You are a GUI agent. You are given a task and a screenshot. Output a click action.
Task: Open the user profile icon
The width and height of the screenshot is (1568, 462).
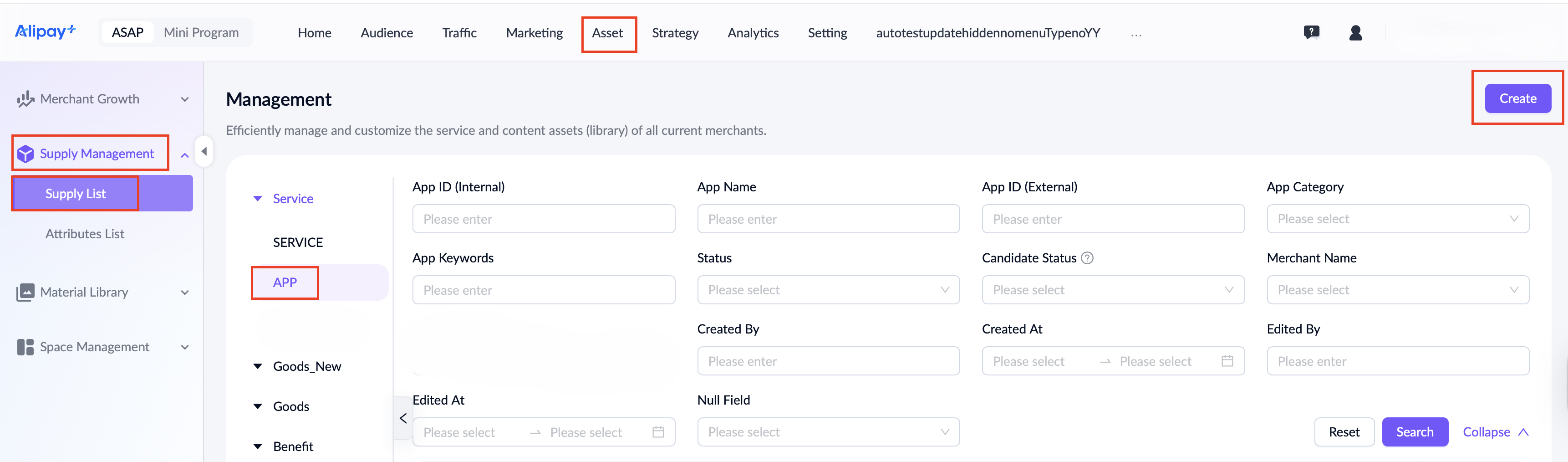coord(1355,33)
